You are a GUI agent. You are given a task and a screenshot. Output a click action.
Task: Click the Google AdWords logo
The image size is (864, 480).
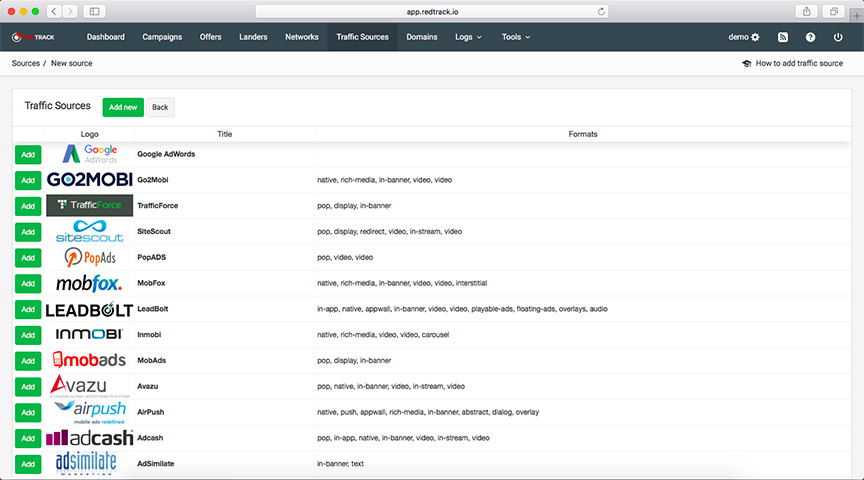tap(90, 154)
